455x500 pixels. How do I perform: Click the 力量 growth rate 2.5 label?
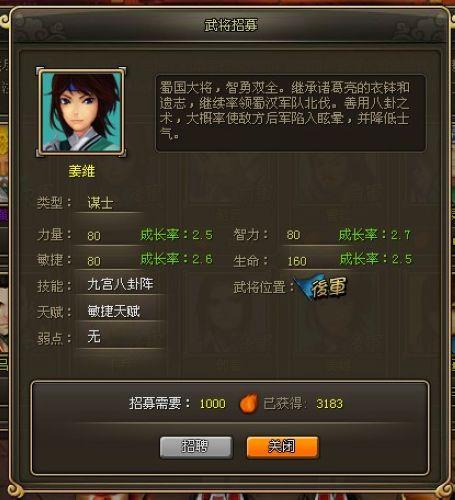[176, 235]
